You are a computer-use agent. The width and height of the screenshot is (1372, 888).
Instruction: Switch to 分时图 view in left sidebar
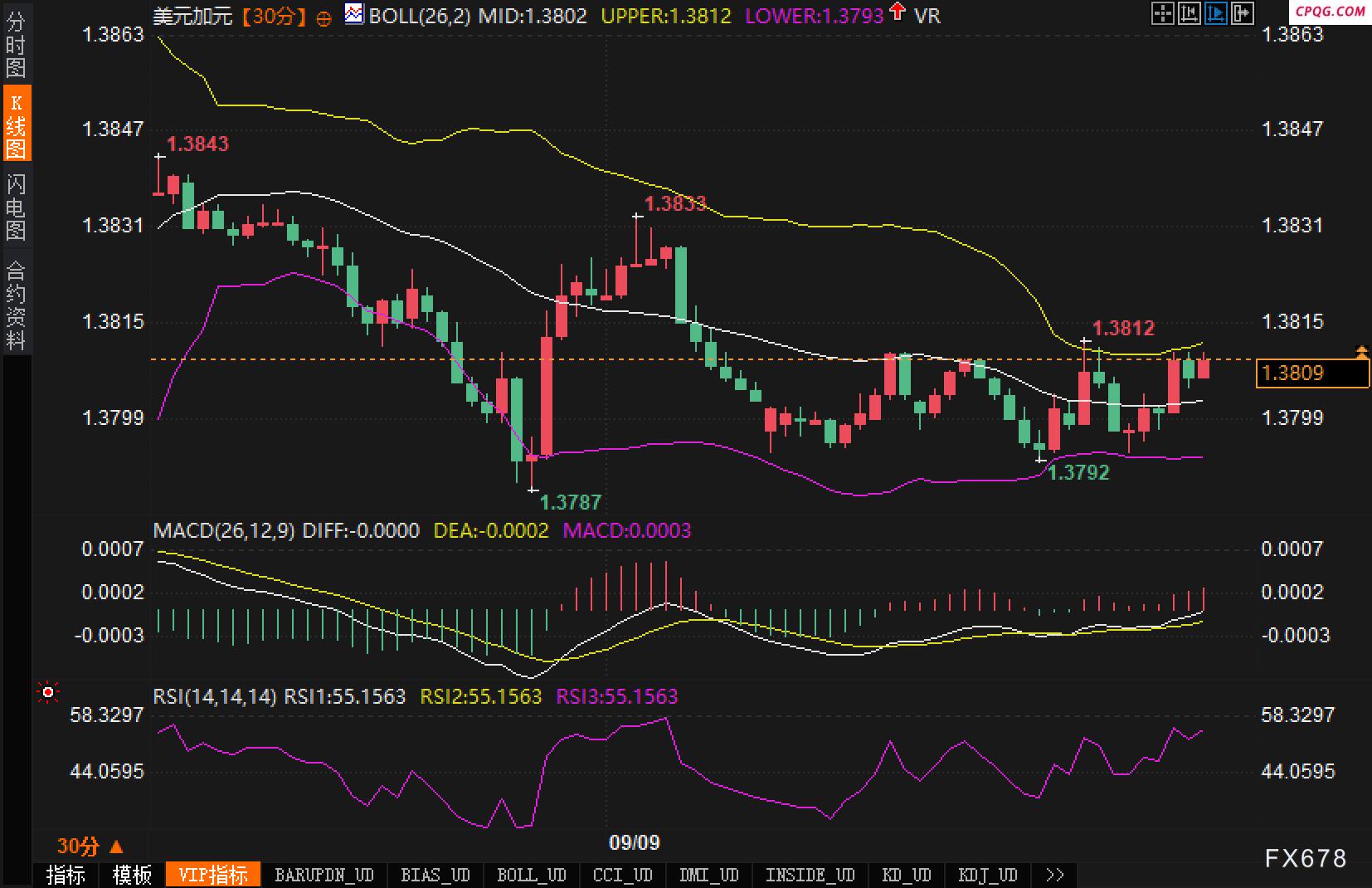coord(16,45)
